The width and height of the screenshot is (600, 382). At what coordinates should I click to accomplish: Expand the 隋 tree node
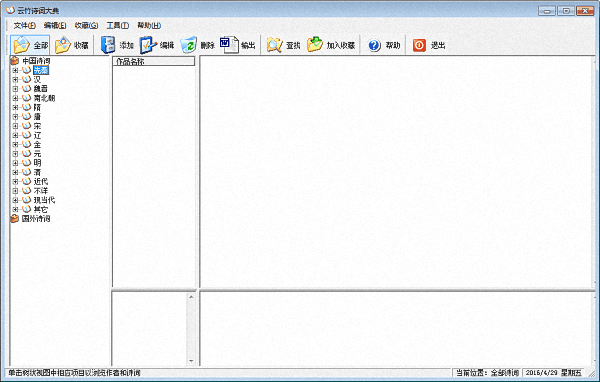15,107
